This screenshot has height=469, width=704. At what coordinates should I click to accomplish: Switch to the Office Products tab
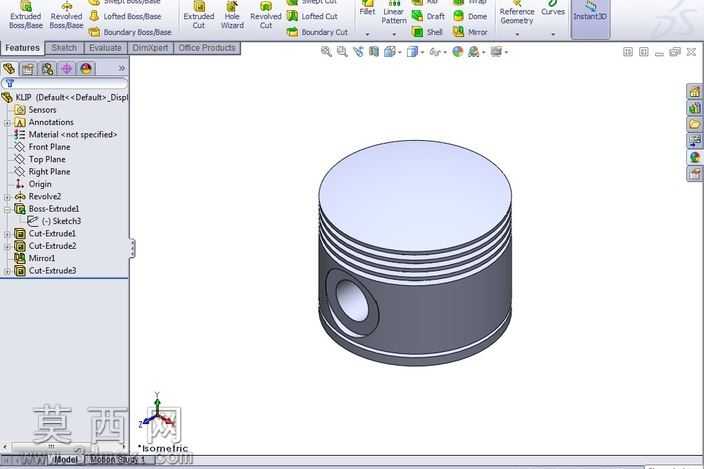pyautogui.click(x=207, y=48)
